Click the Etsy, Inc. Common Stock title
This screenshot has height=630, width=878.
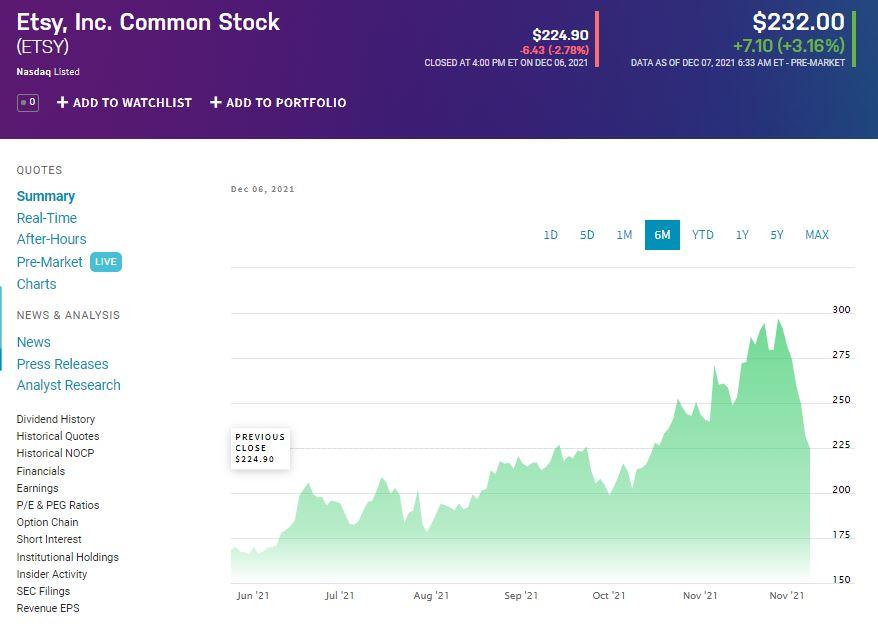(148, 22)
